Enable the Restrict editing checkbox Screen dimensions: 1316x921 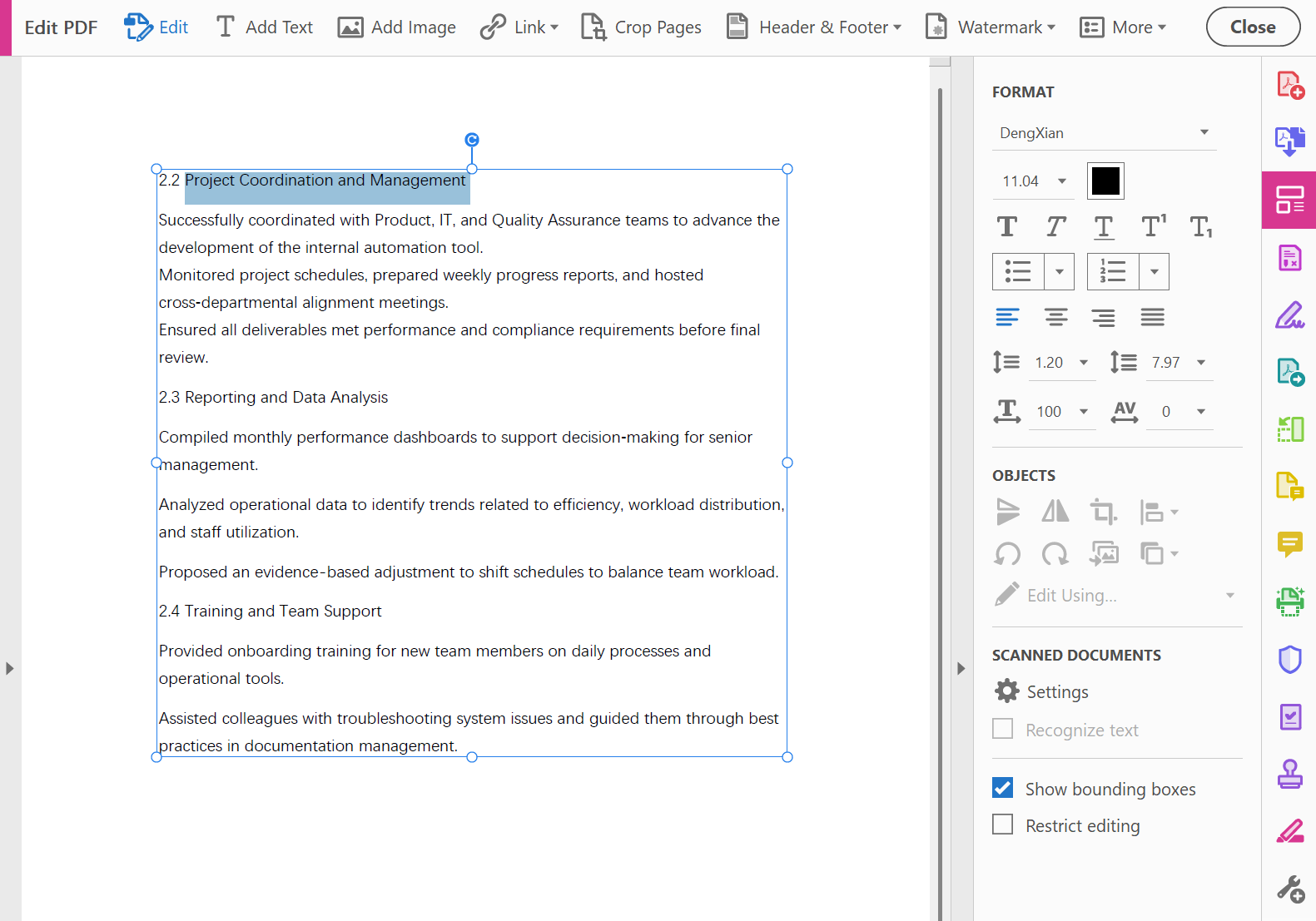1003,824
